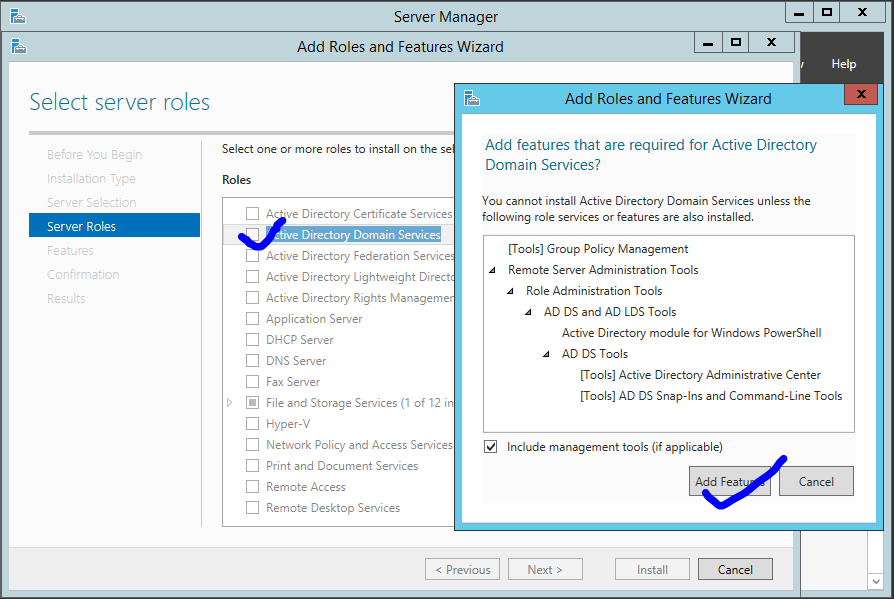Check Active Directory Lightweight Directory role
The width and height of the screenshot is (894, 599).
252,276
